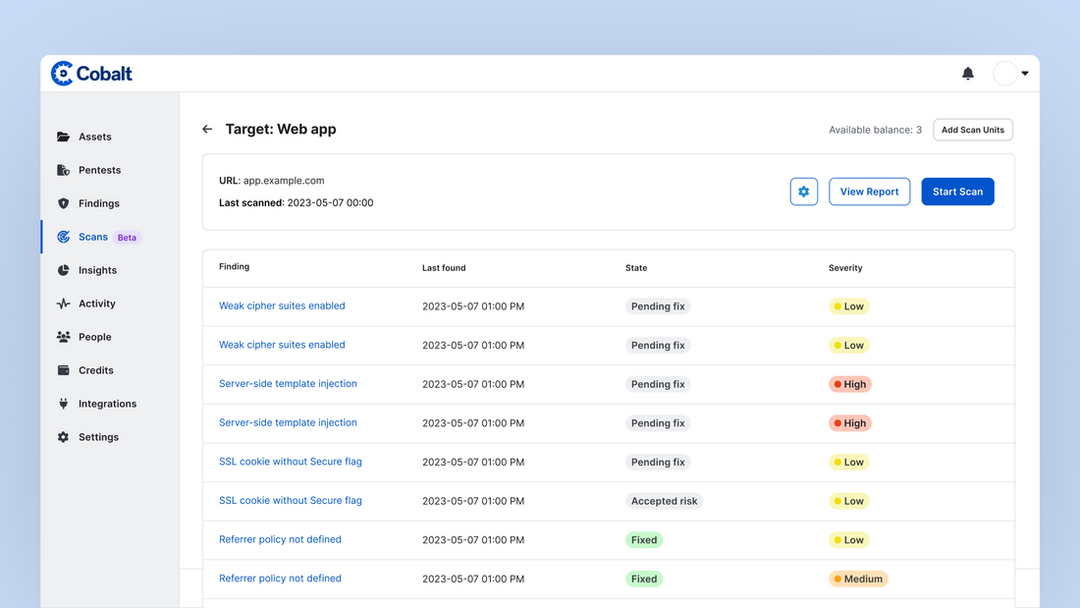Open scan settings gear icon
The image size is (1080, 608).
tap(803, 192)
